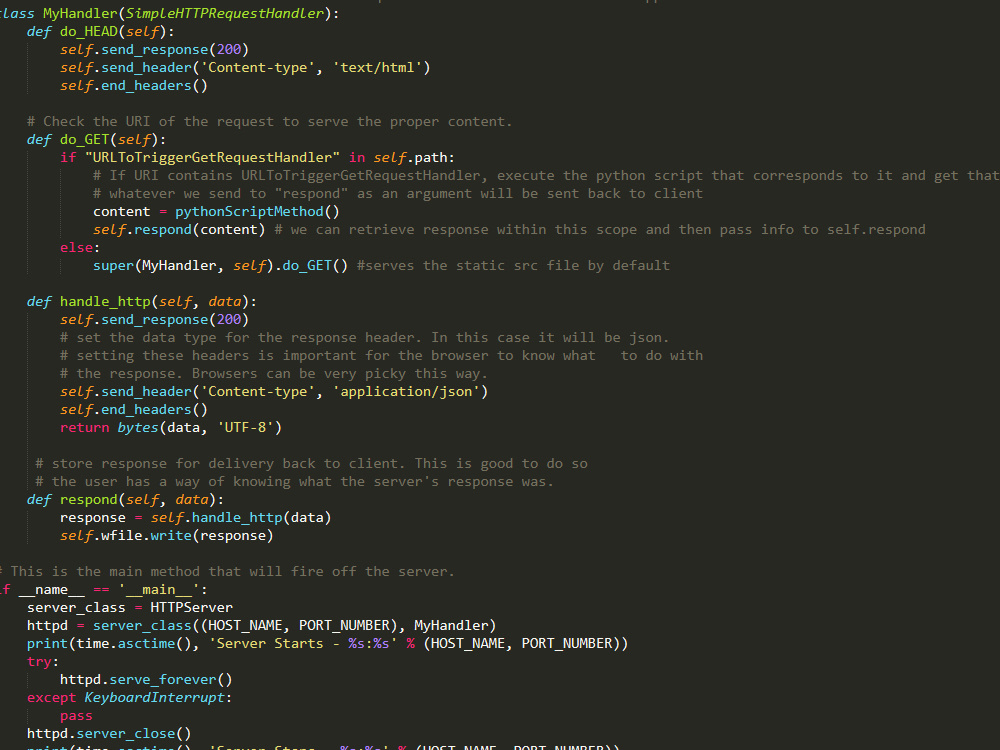
Task: Click the class name MyHandler in the class definition
Action: click(x=80, y=13)
